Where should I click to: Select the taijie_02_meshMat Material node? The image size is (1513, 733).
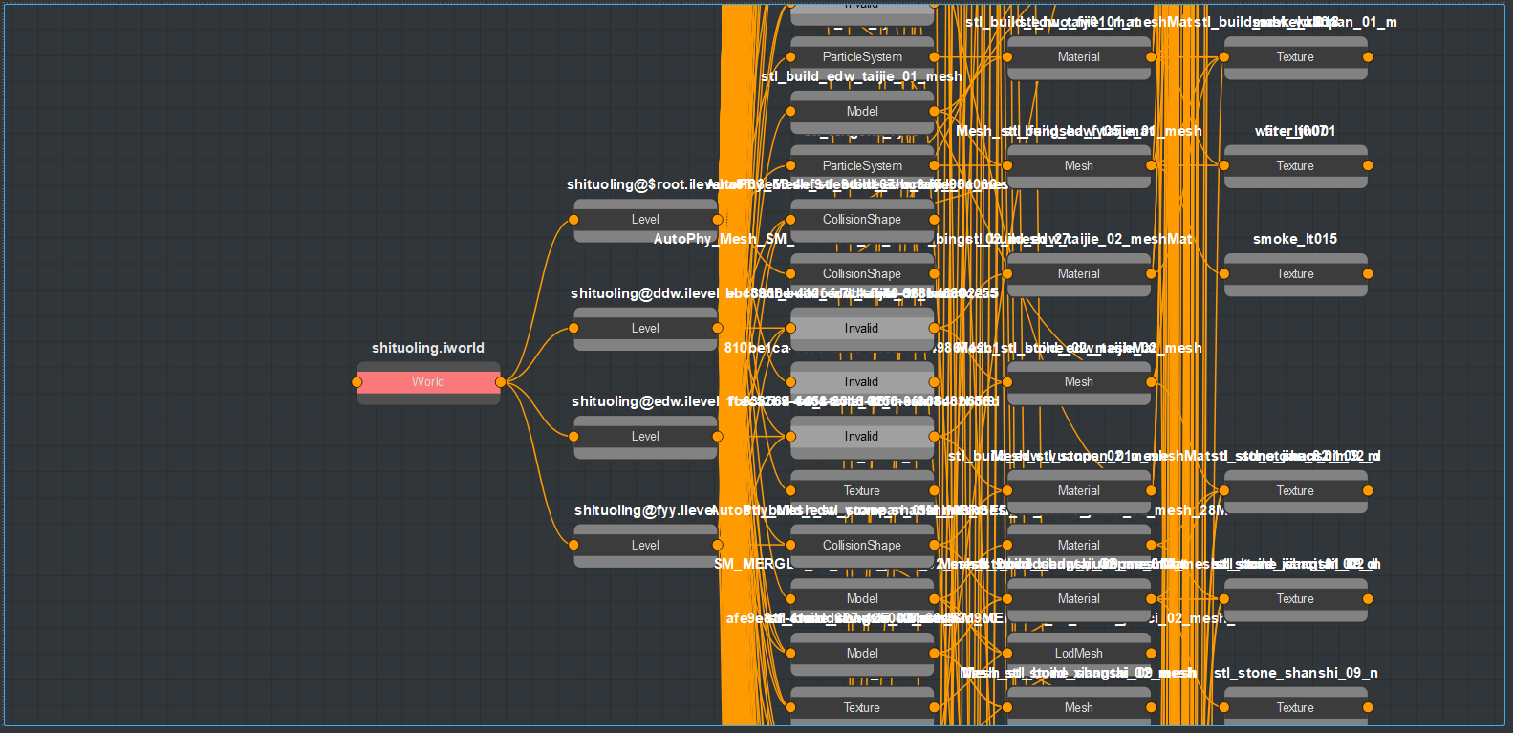[1078, 274]
